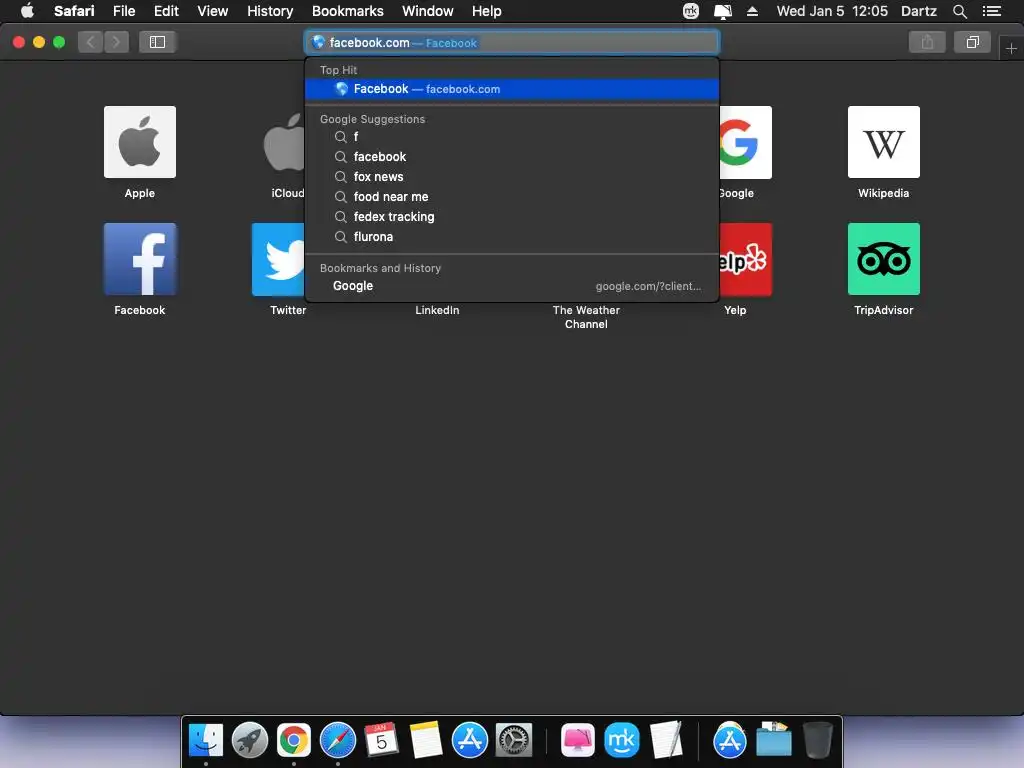The width and height of the screenshot is (1024, 768).
Task: Select the Facebook top hit suggestion
Action: [512, 89]
